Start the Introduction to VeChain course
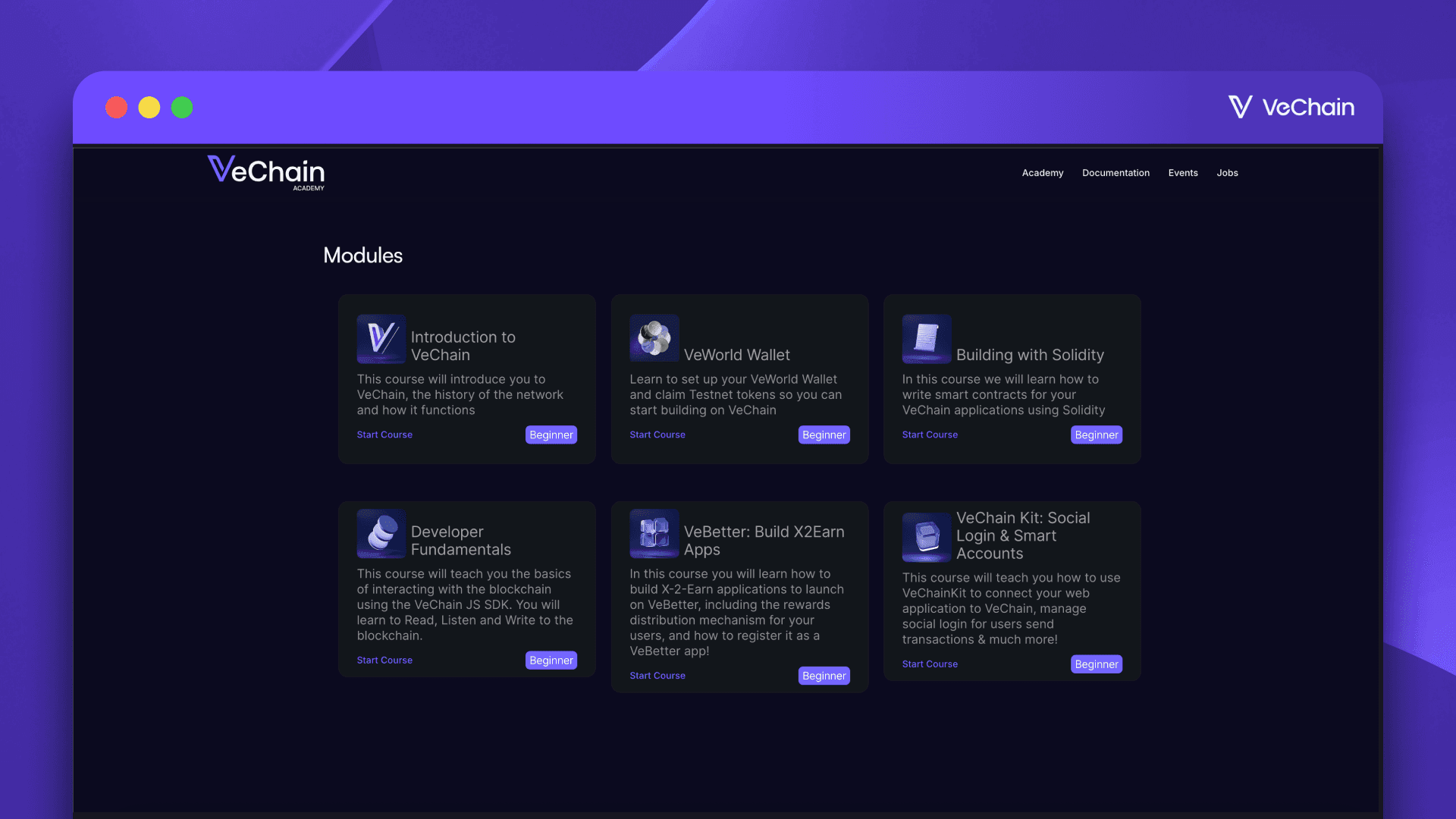This screenshot has height=819, width=1456. tap(384, 435)
